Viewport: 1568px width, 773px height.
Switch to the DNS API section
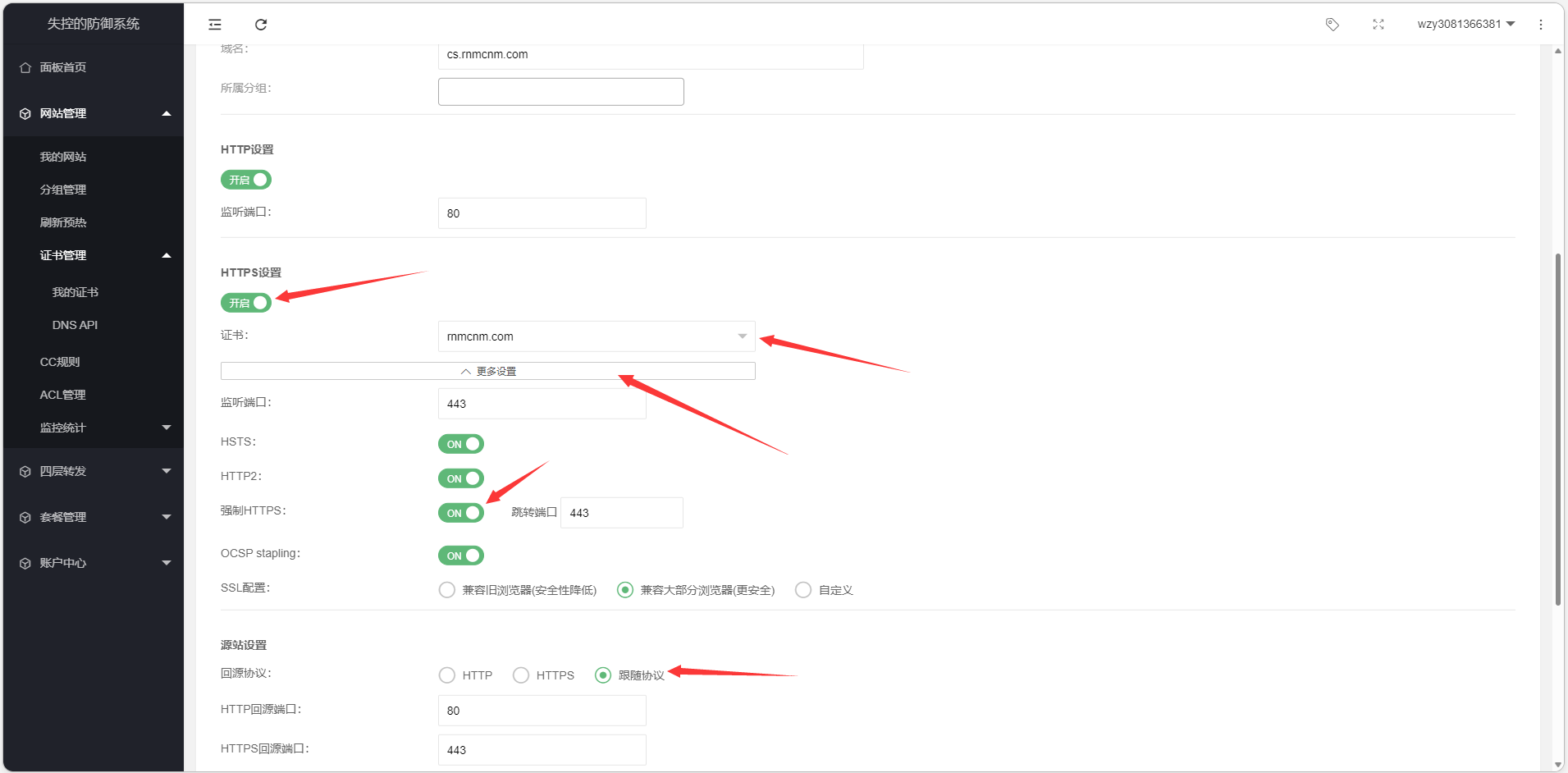tap(75, 324)
